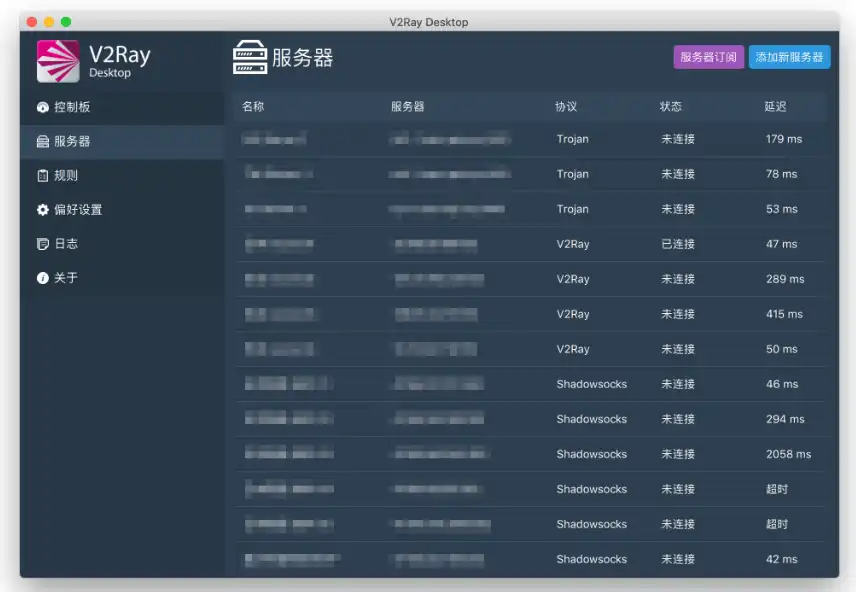Click the V2Ray Desktop logo icon
The height and width of the screenshot is (592, 856).
click(58, 61)
